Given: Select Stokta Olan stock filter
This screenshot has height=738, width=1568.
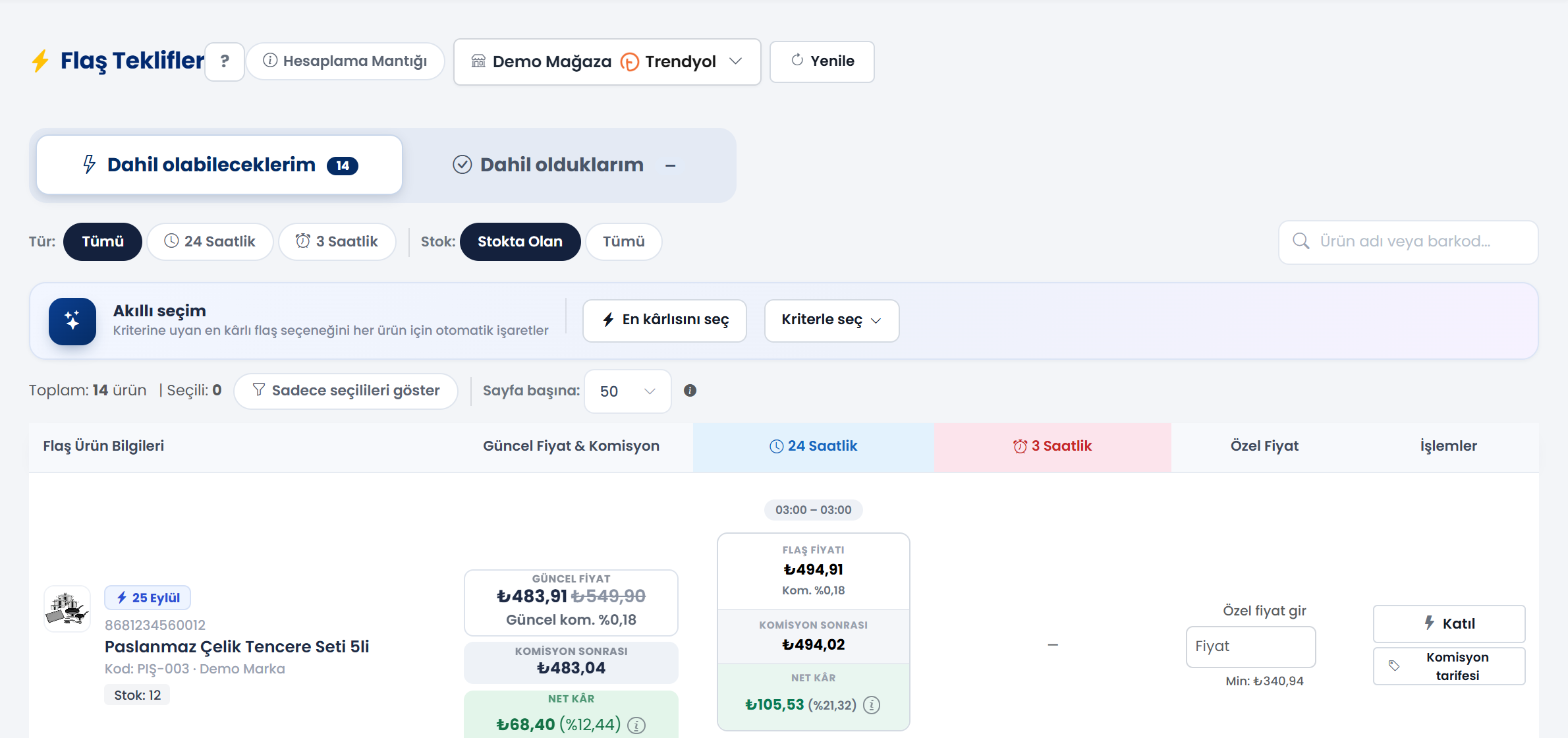Looking at the screenshot, I should [520, 241].
